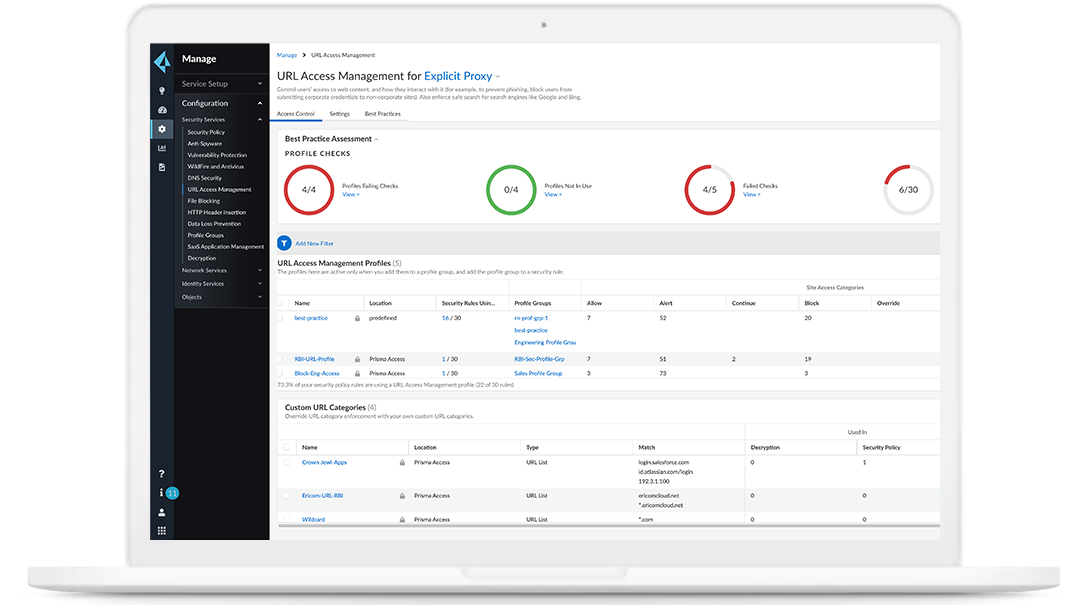This screenshot has height=605, width=1087.
Task: Click the document/report icon in the sidebar
Action: 162,166
